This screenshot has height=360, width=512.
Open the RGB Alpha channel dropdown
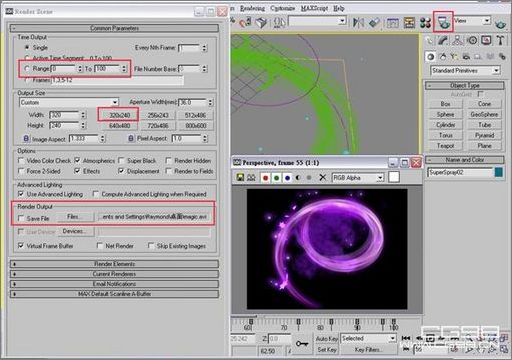pyautogui.click(x=358, y=178)
